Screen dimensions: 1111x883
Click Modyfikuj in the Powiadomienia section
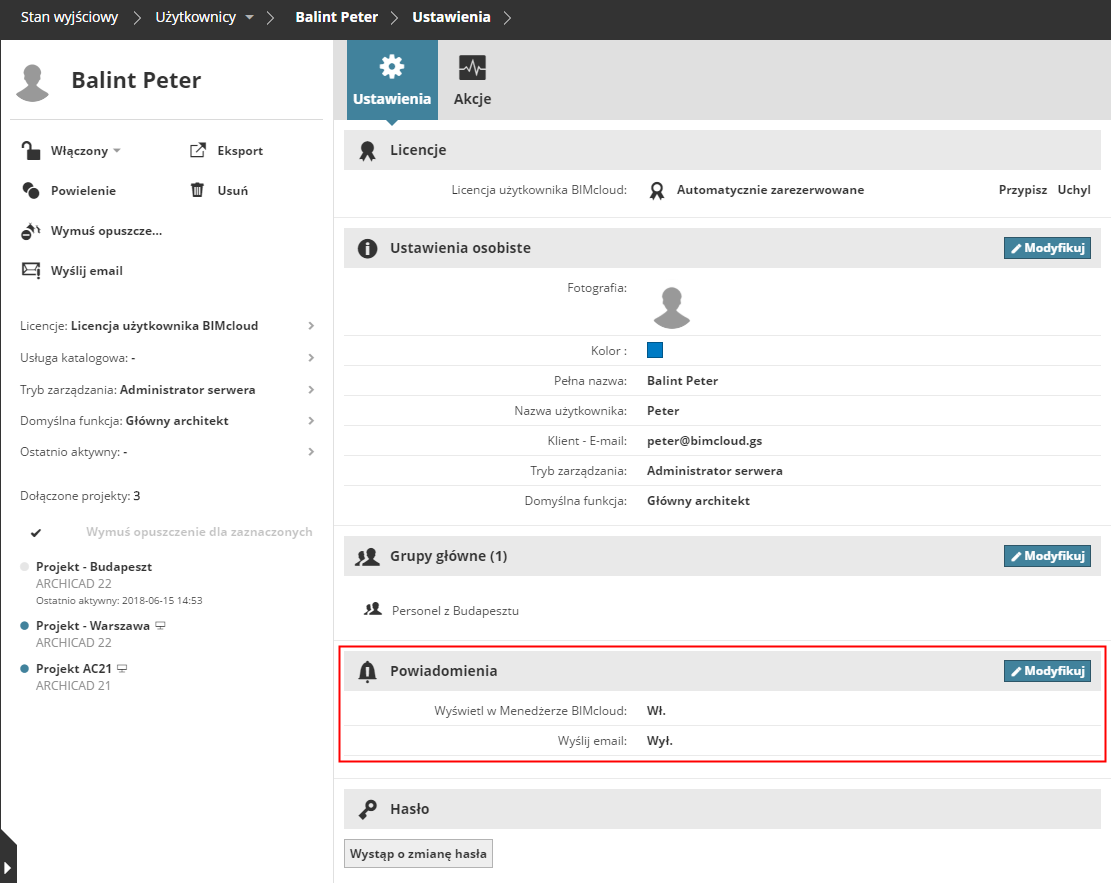pyautogui.click(x=1046, y=671)
